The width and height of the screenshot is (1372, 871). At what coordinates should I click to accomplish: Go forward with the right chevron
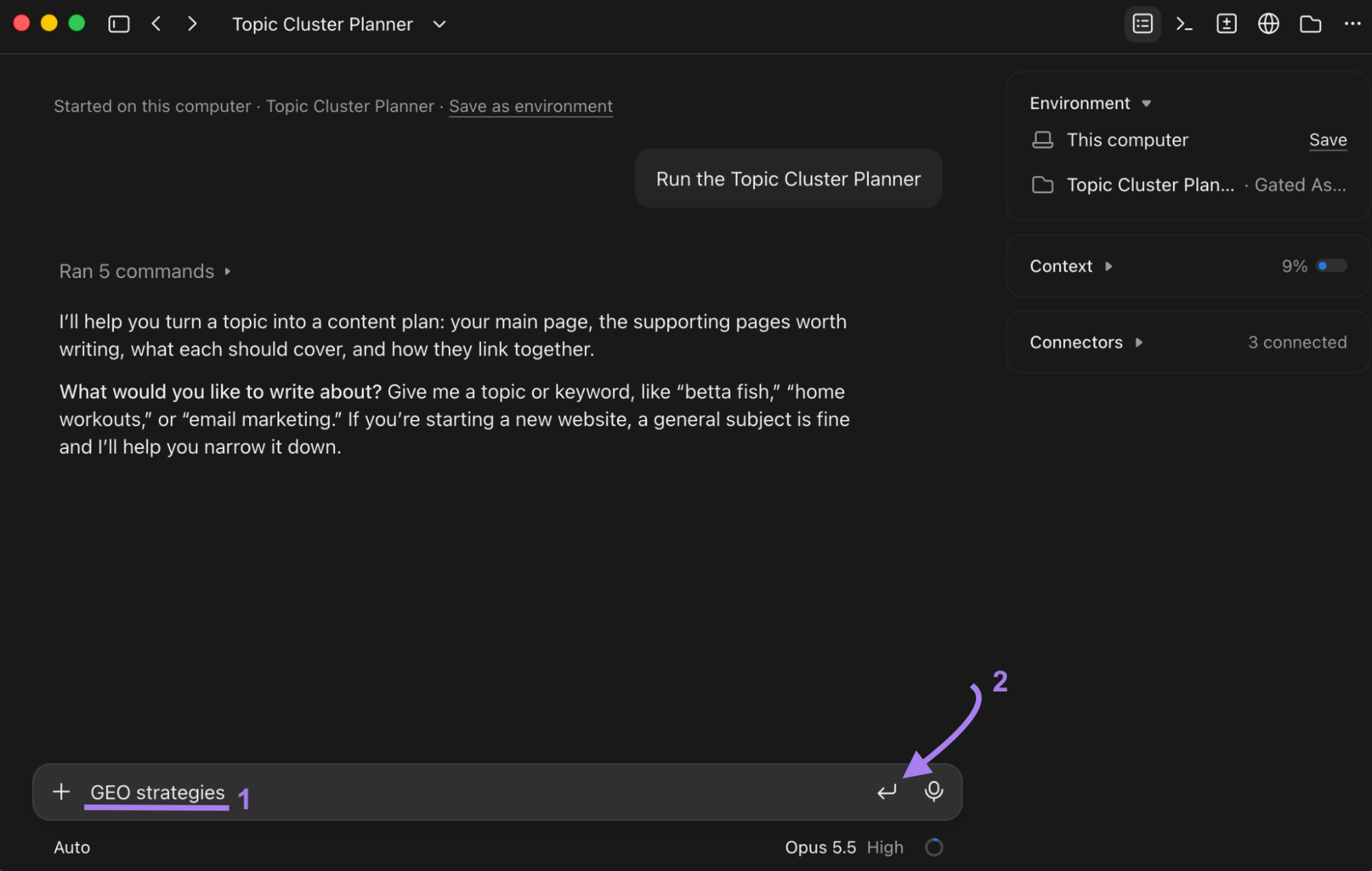[192, 24]
